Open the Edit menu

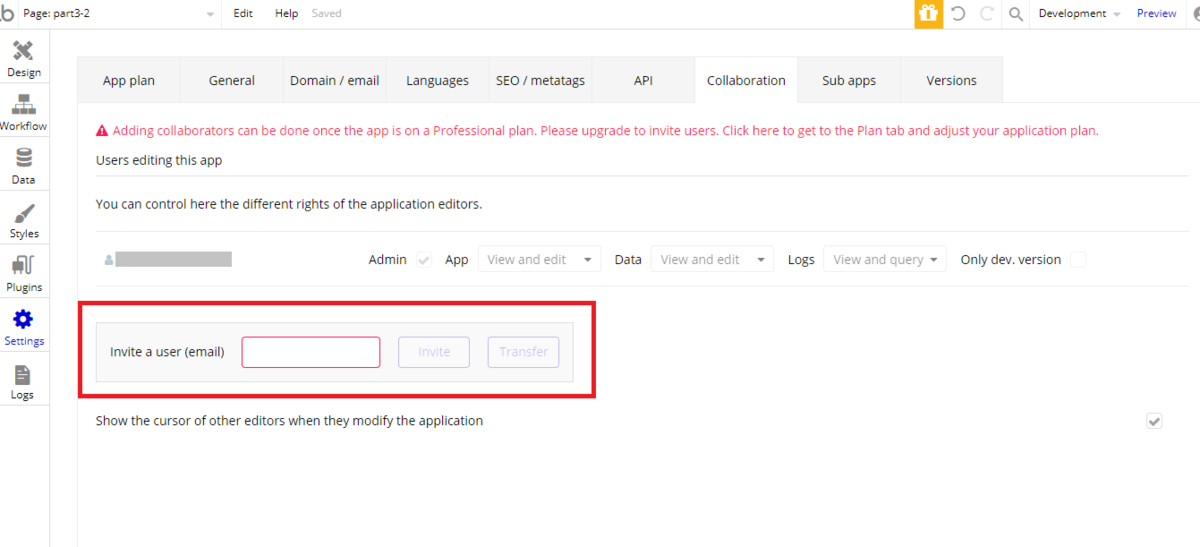pos(243,14)
